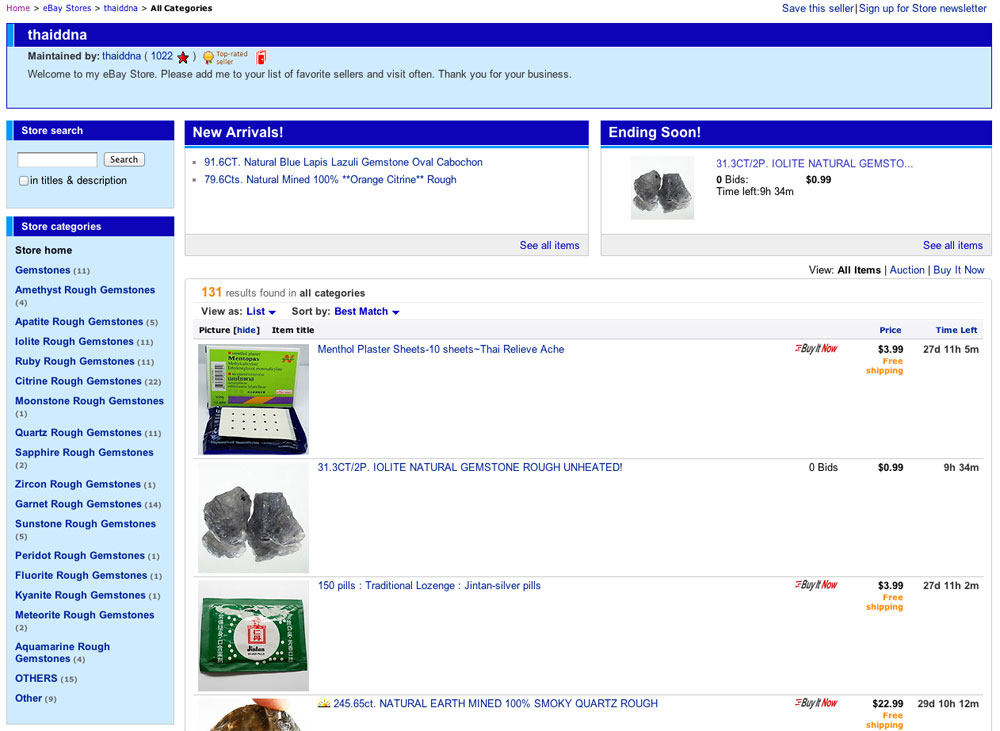Click See all items under New Arrivals
Screen dimensions: 1000x731
point(550,245)
